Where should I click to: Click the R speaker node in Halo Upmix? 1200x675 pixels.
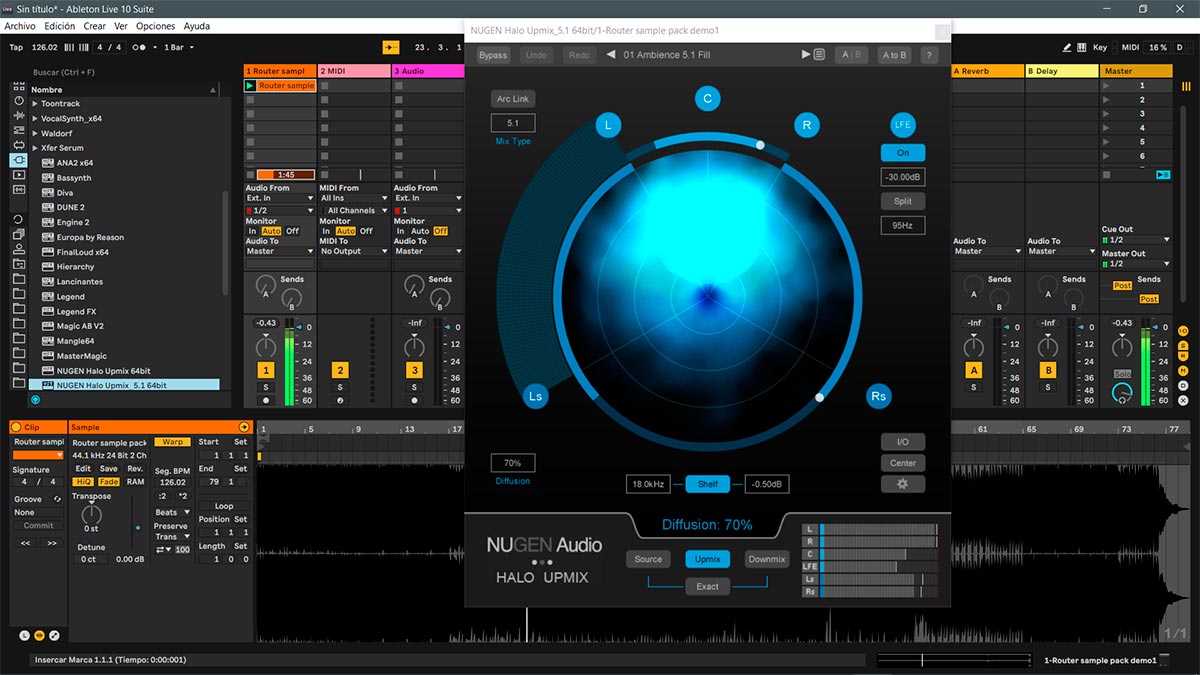point(806,125)
